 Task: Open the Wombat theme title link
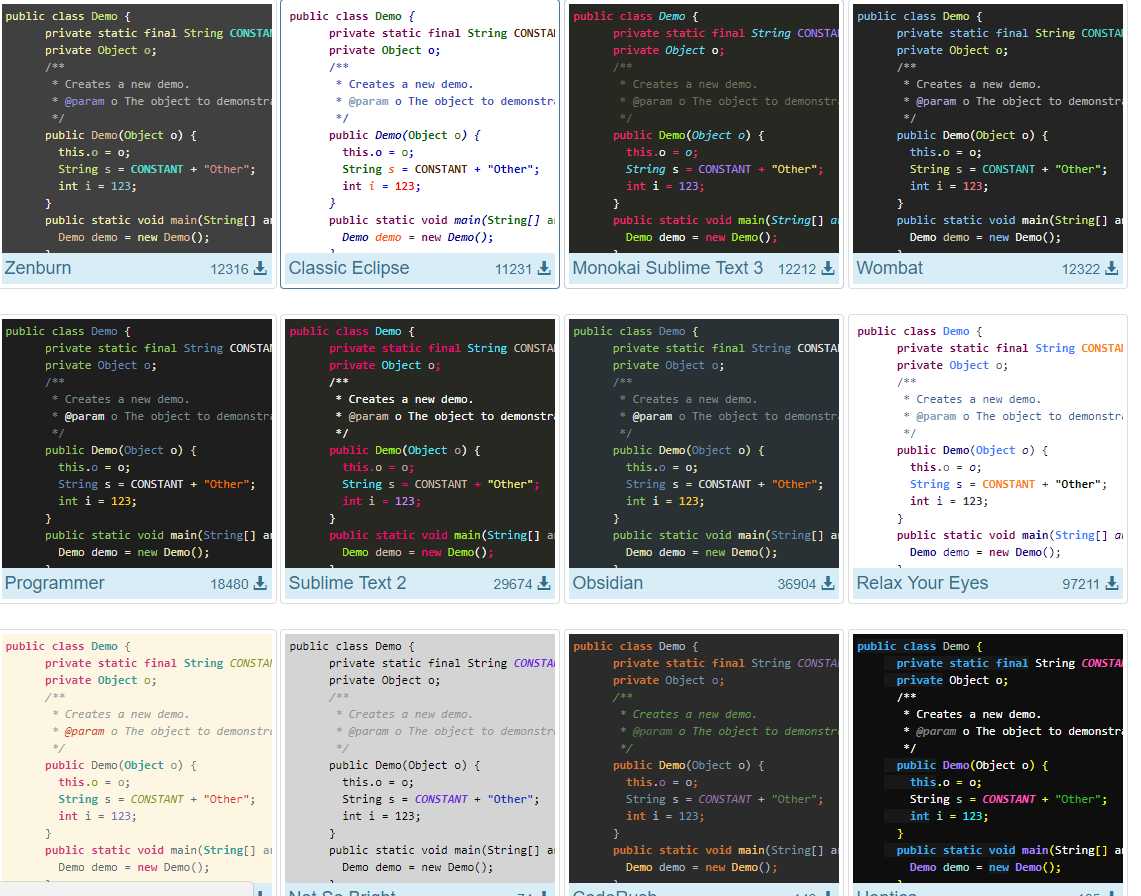coord(889,268)
